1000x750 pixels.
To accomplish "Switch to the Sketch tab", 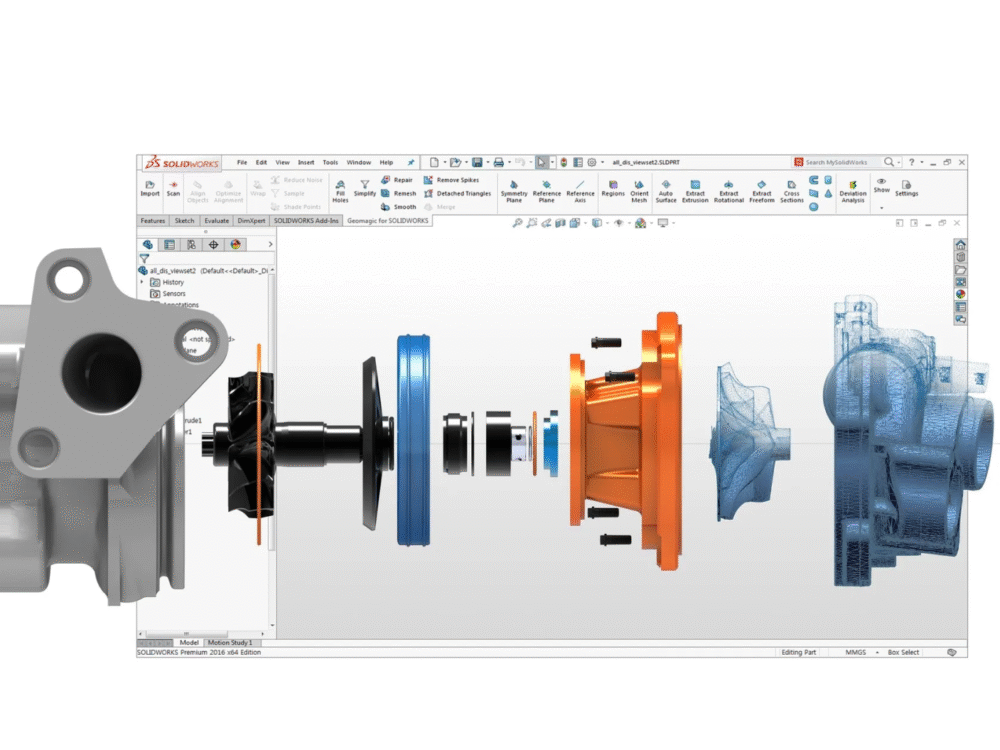I will [x=184, y=221].
